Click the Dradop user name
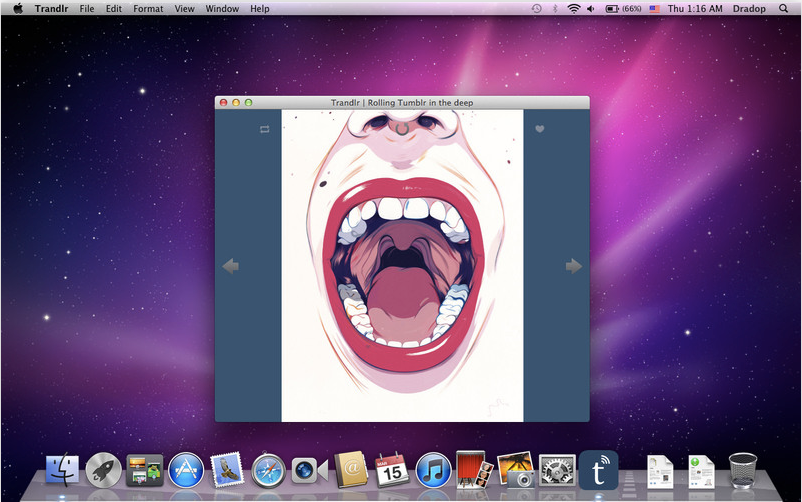This screenshot has height=502, width=802. coord(749,9)
